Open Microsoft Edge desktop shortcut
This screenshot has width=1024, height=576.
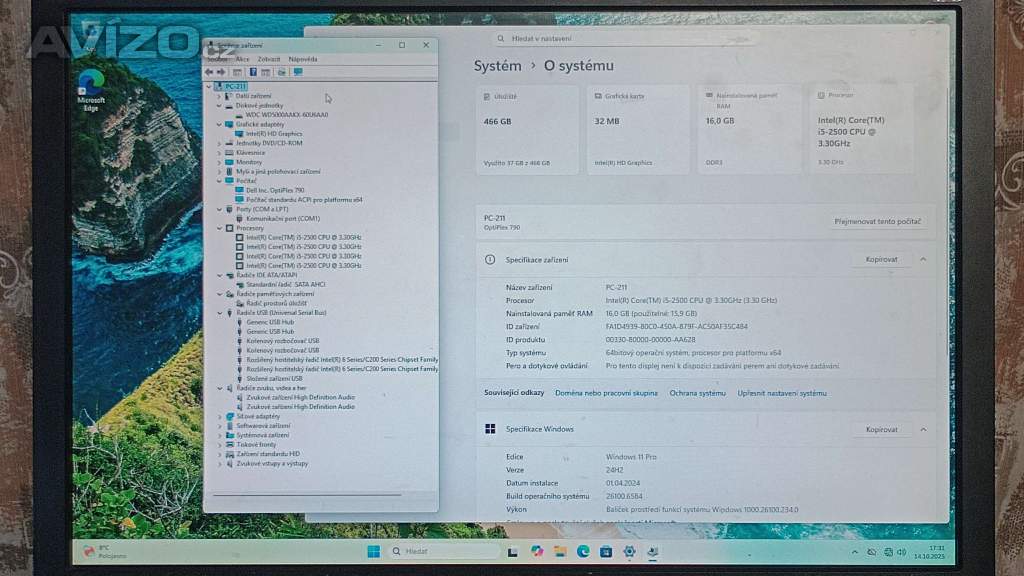(91, 89)
